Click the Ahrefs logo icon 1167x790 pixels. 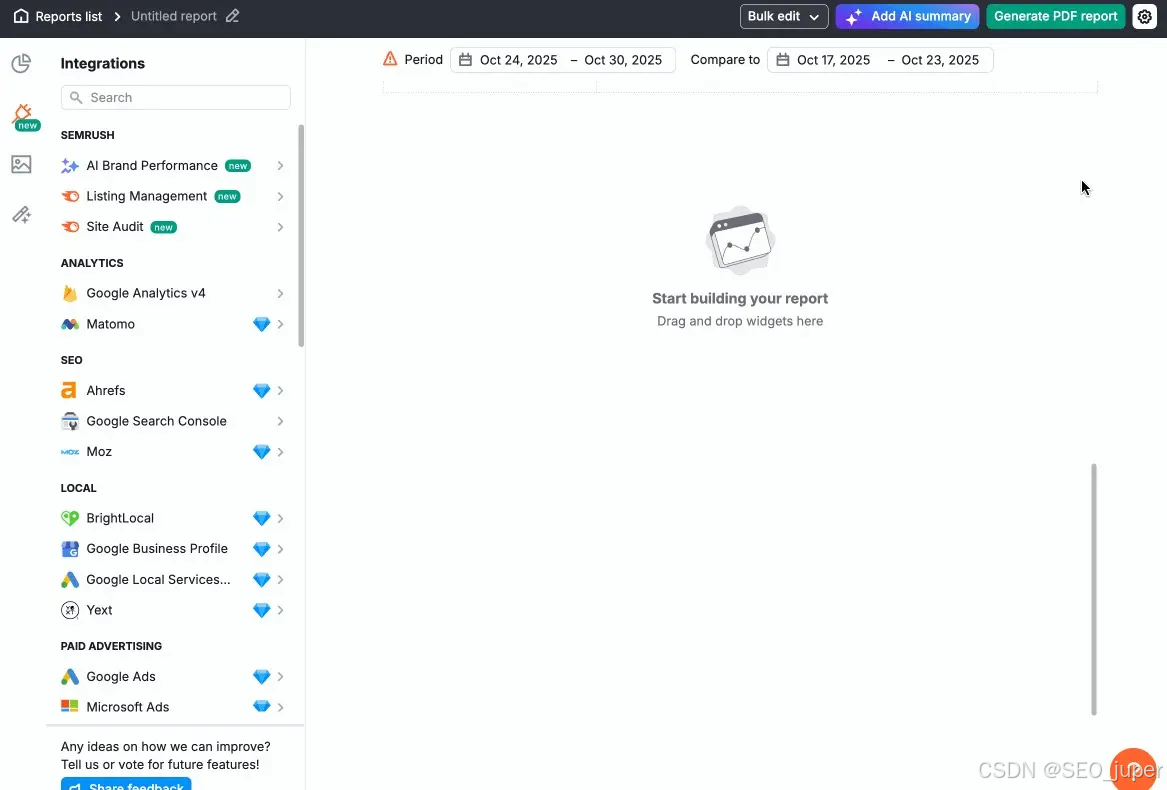tap(68, 390)
